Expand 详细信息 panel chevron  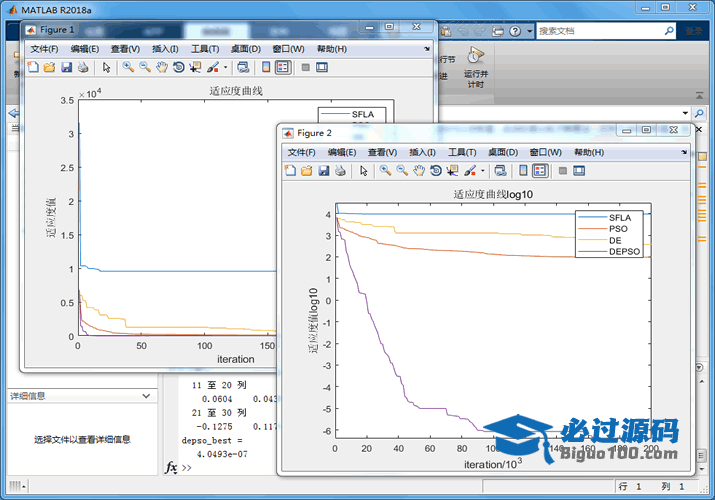tap(146, 396)
